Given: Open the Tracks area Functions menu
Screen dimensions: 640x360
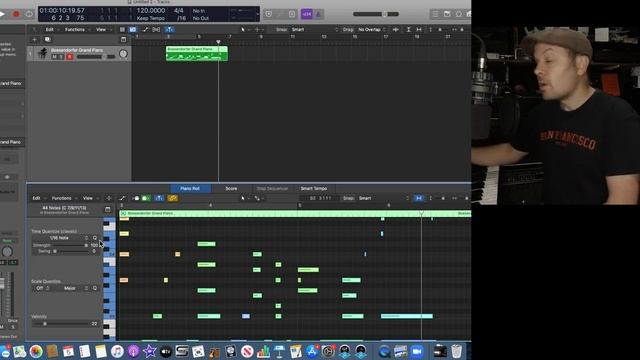Looking at the screenshot, I should (x=77, y=29).
